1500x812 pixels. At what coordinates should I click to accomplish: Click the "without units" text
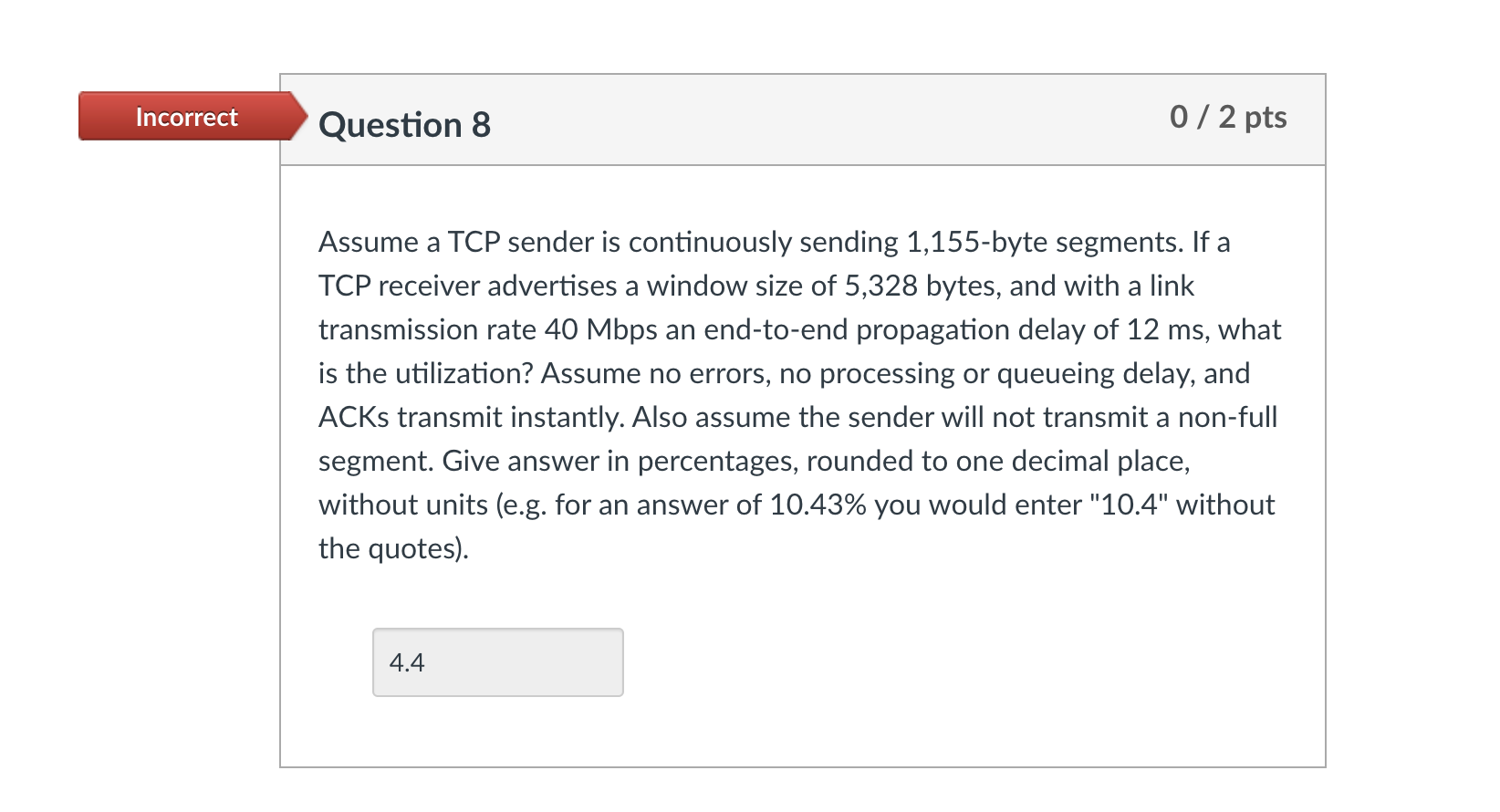pyautogui.click(x=403, y=505)
